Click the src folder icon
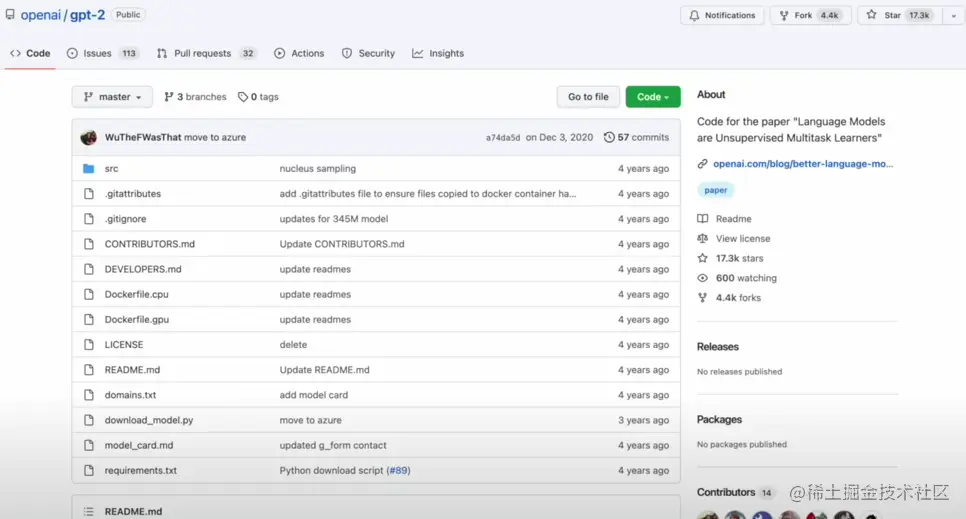 tap(89, 168)
